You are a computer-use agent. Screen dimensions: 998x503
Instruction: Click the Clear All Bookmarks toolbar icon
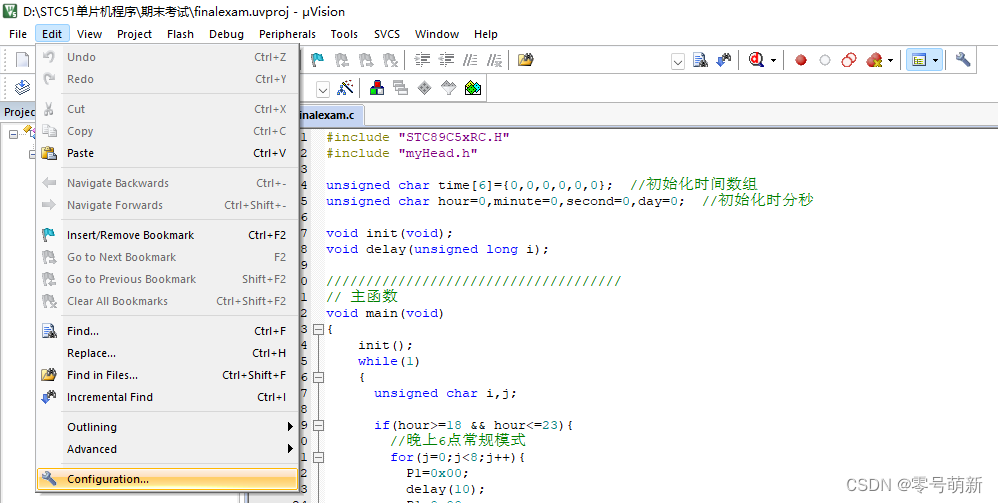pos(390,60)
